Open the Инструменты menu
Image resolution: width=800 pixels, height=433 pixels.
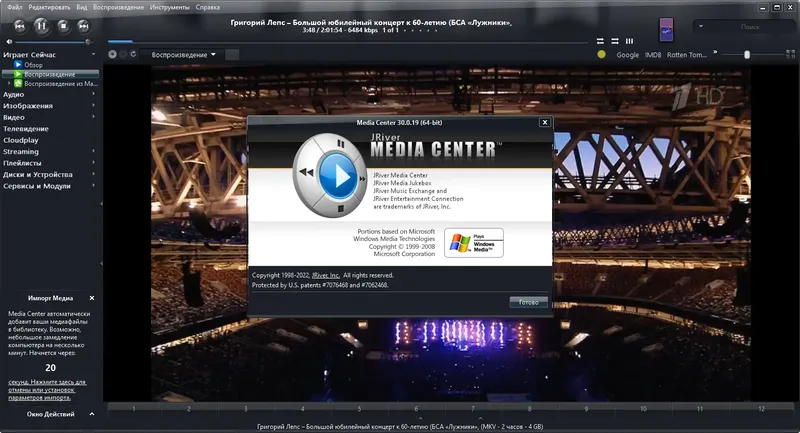tap(169, 7)
